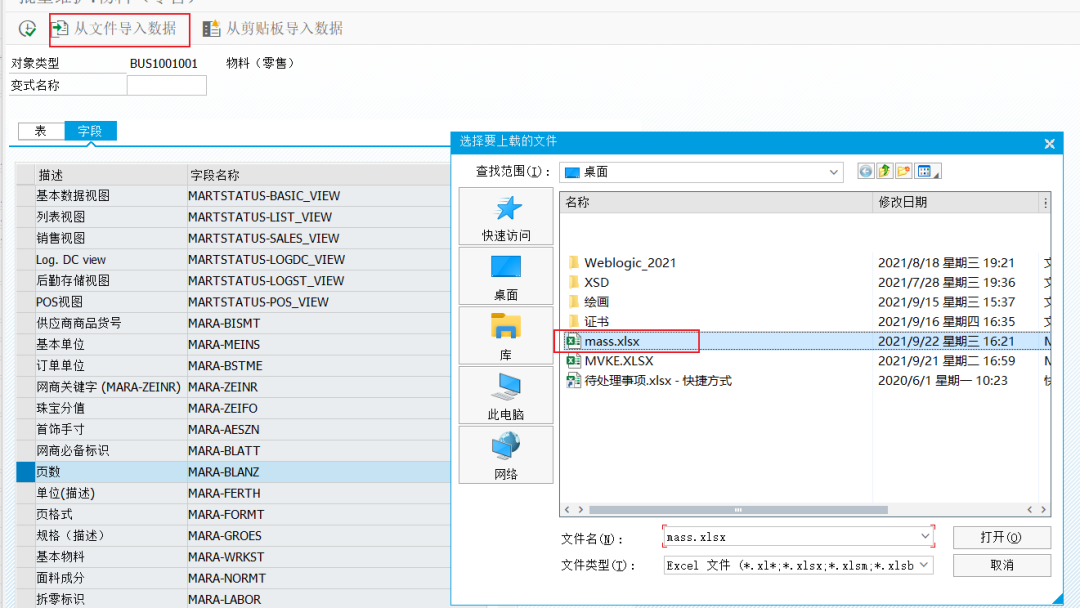Viewport: 1080px width, 608px height.
Task: Open 库 libraries in places sidebar
Action: pyautogui.click(x=506, y=336)
